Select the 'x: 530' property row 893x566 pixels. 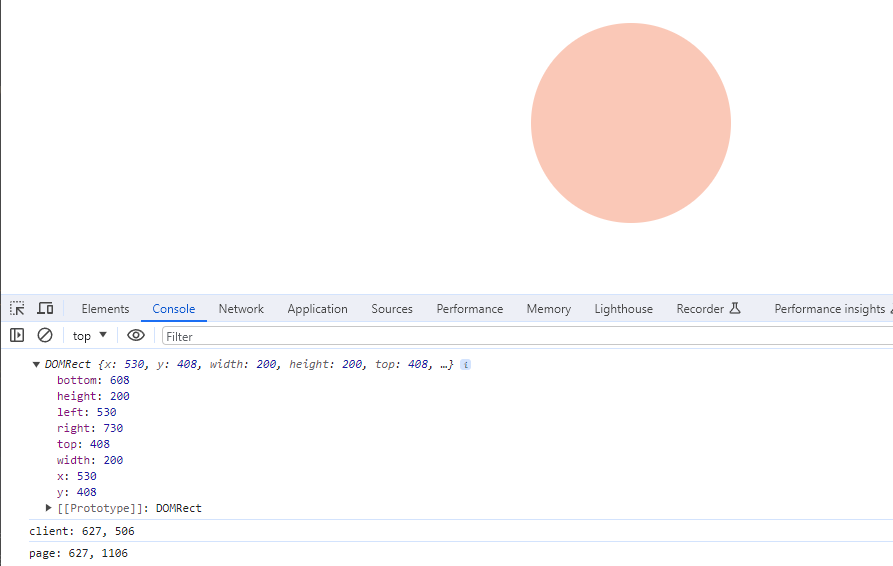point(76,475)
